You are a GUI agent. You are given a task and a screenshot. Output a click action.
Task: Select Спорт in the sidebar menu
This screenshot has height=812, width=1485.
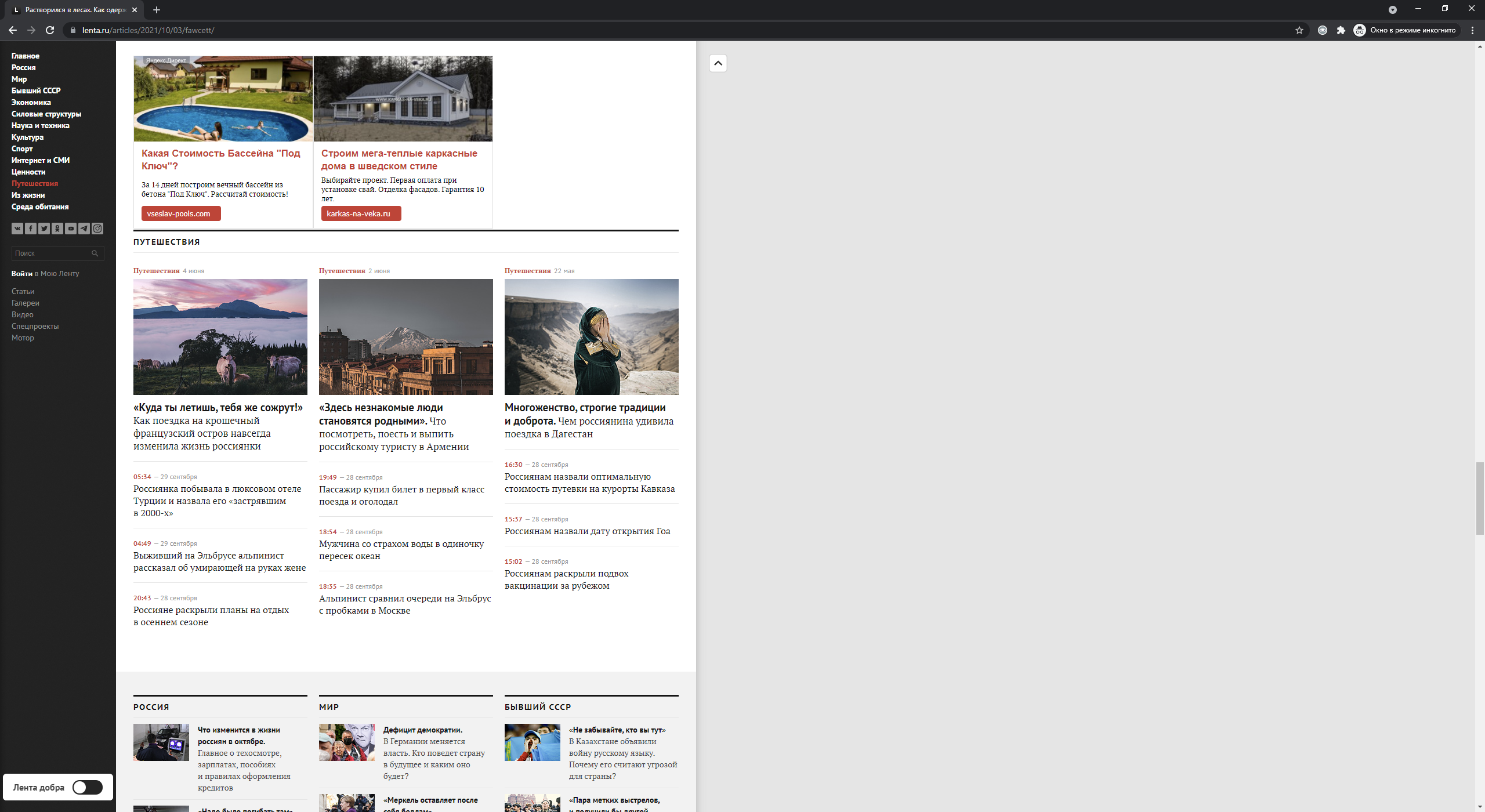21,149
